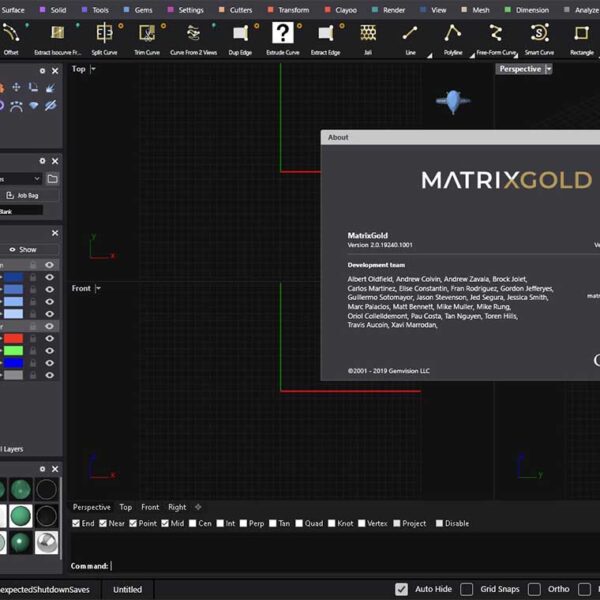Activate the Split Curve tool
This screenshot has height=600, width=600.
click(x=104, y=38)
